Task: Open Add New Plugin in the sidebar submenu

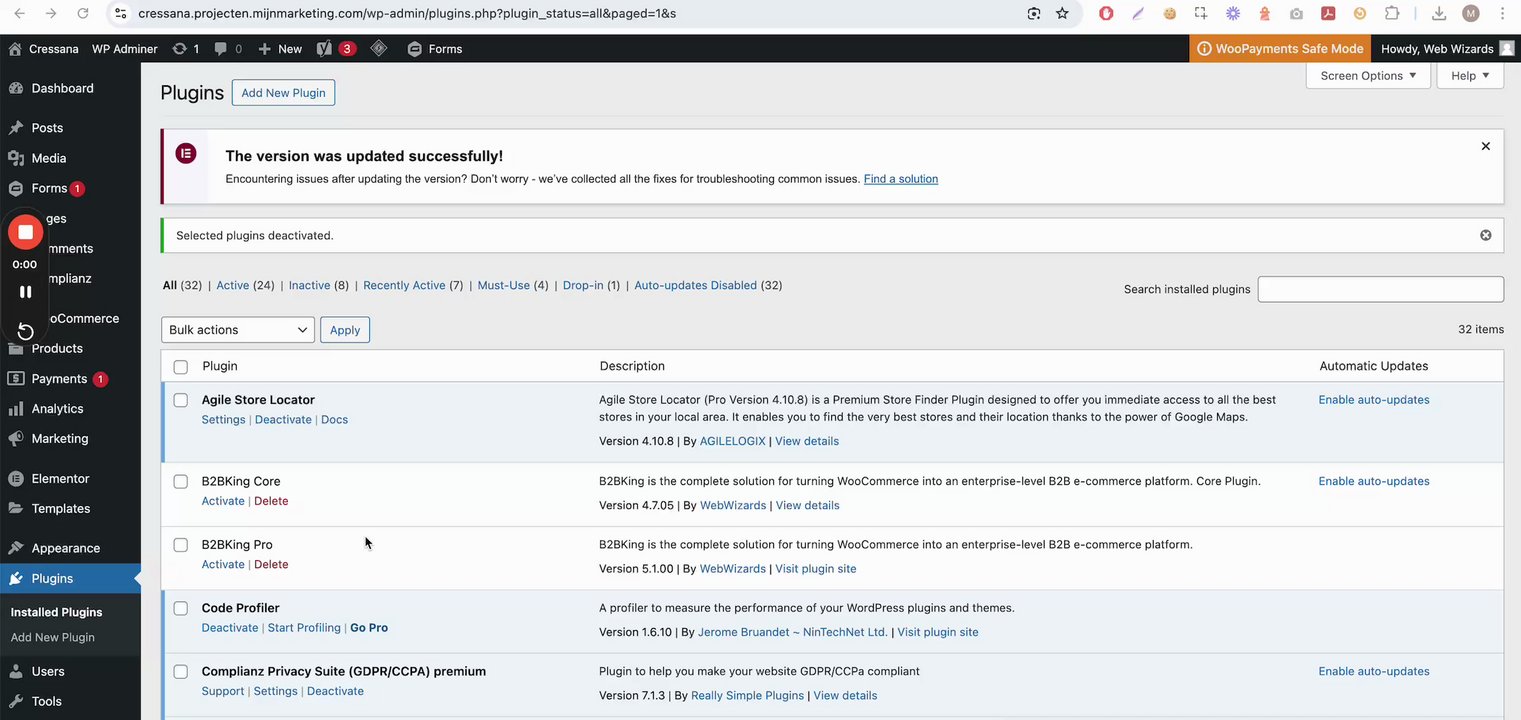Action: [52, 637]
